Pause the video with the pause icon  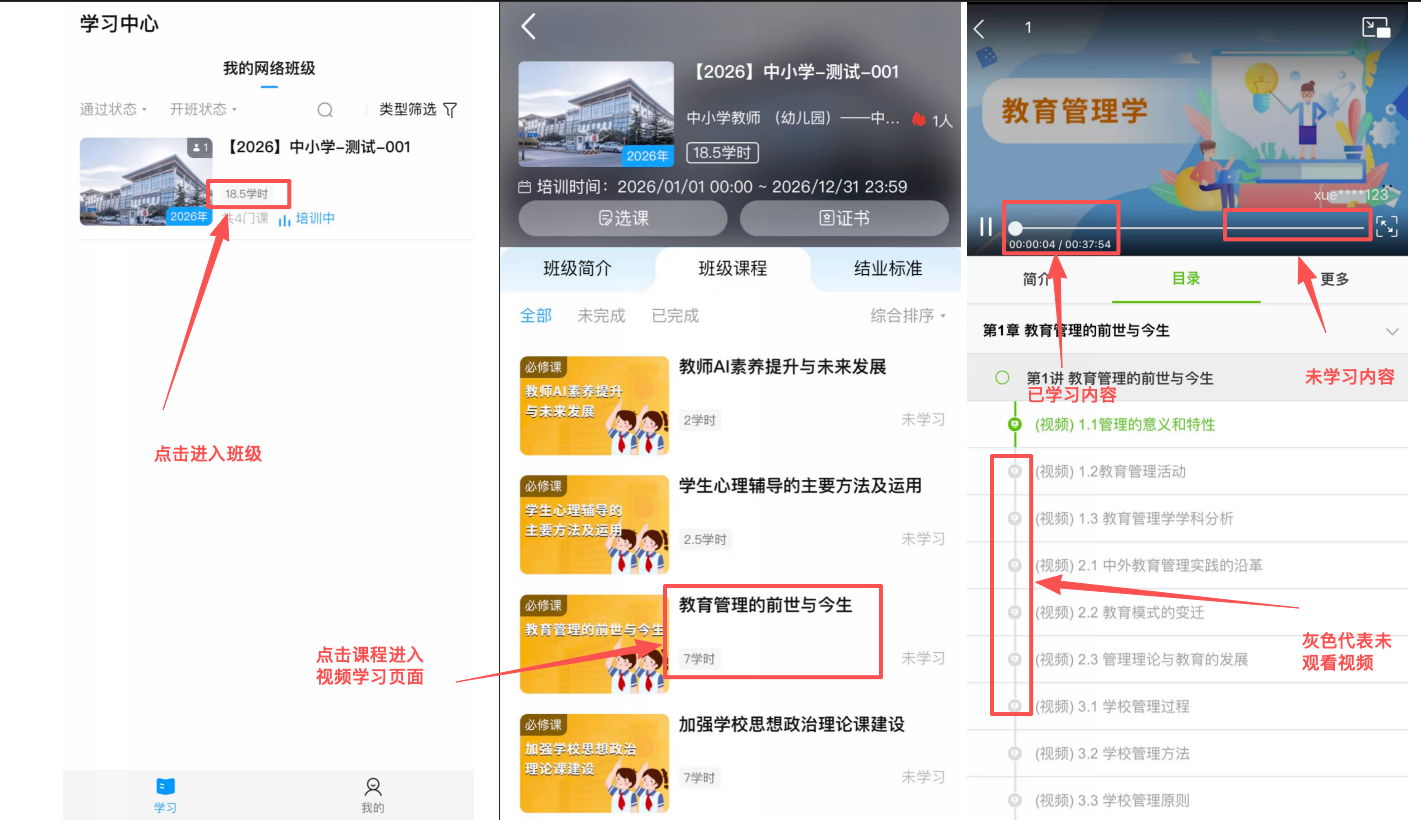coord(986,227)
